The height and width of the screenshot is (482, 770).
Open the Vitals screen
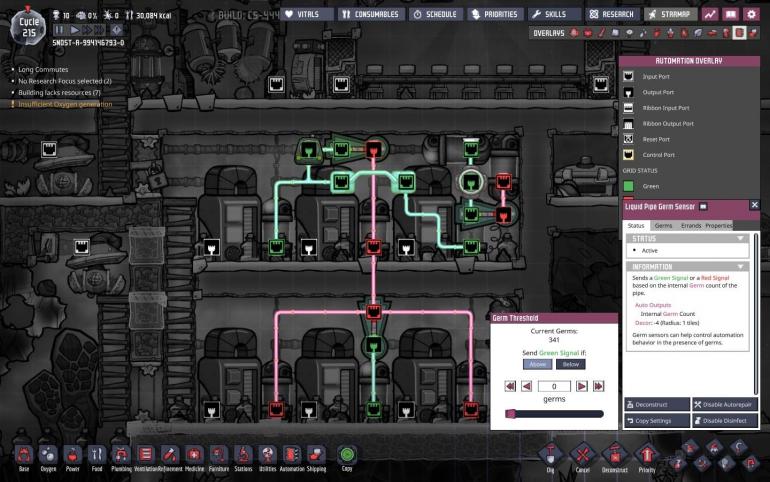coord(307,14)
